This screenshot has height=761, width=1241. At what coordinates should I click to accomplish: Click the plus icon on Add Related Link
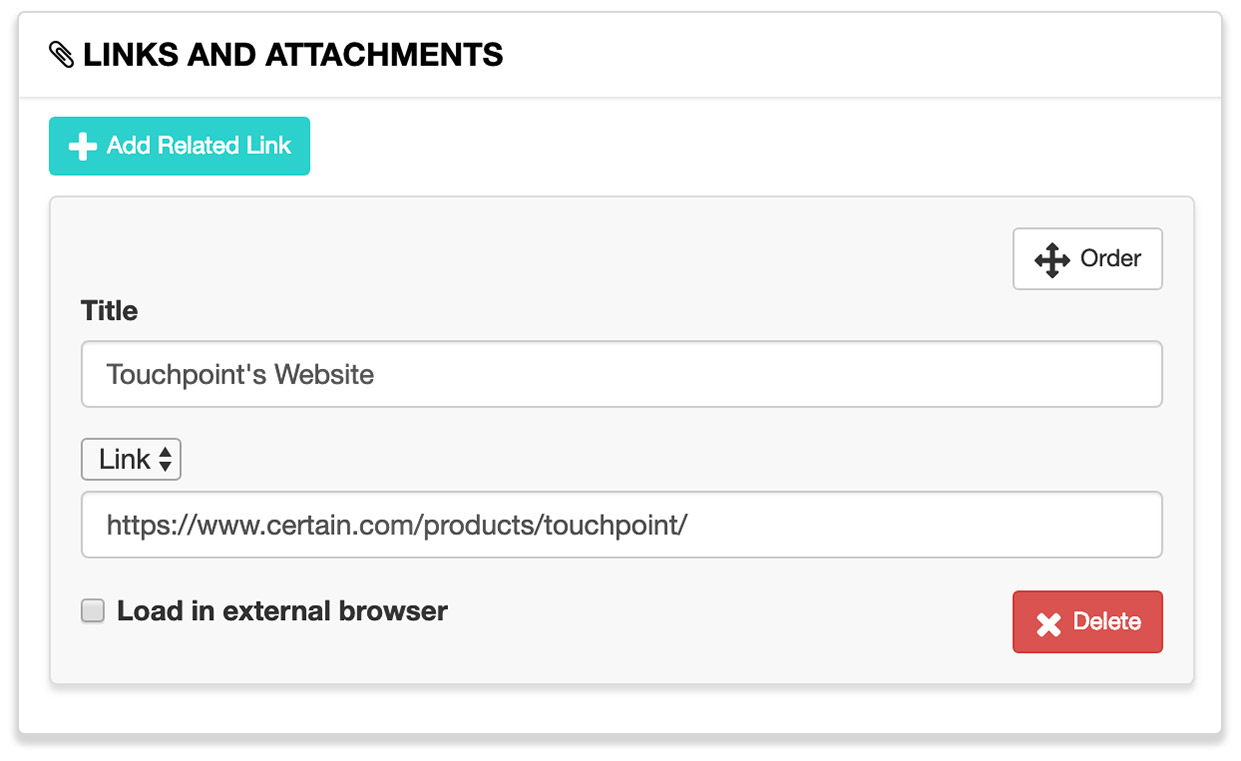tap(82, 146)
